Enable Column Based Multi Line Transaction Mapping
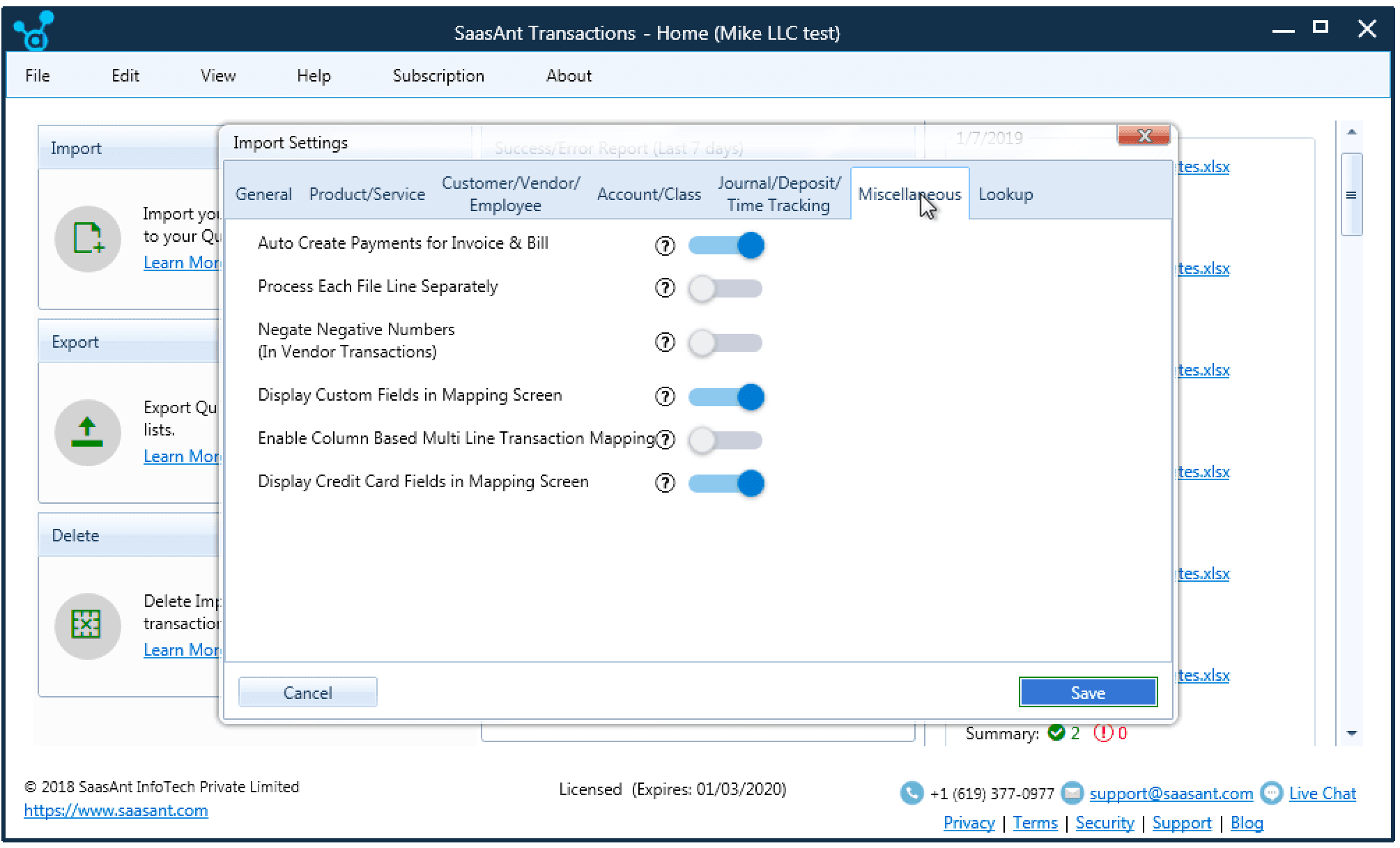1400x848 pixels. [725, 440]
